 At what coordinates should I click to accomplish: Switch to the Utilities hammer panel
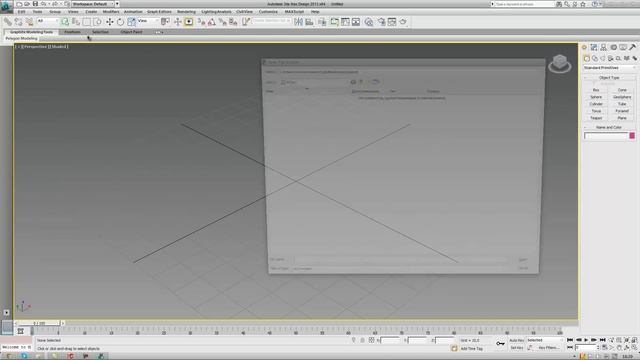tap(633, 47)
